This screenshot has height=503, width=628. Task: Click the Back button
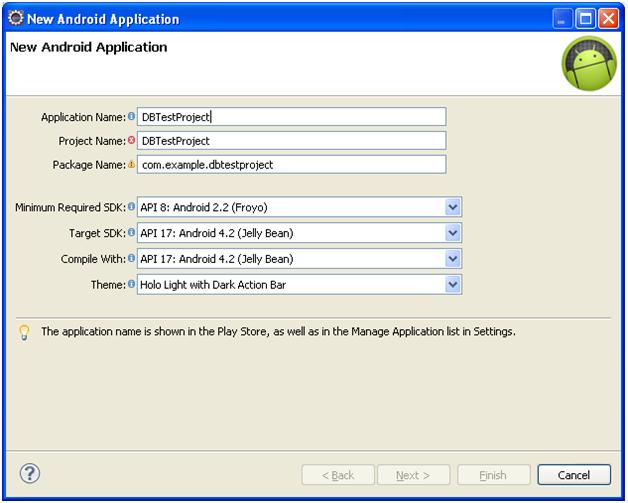[x=338, y=475]
